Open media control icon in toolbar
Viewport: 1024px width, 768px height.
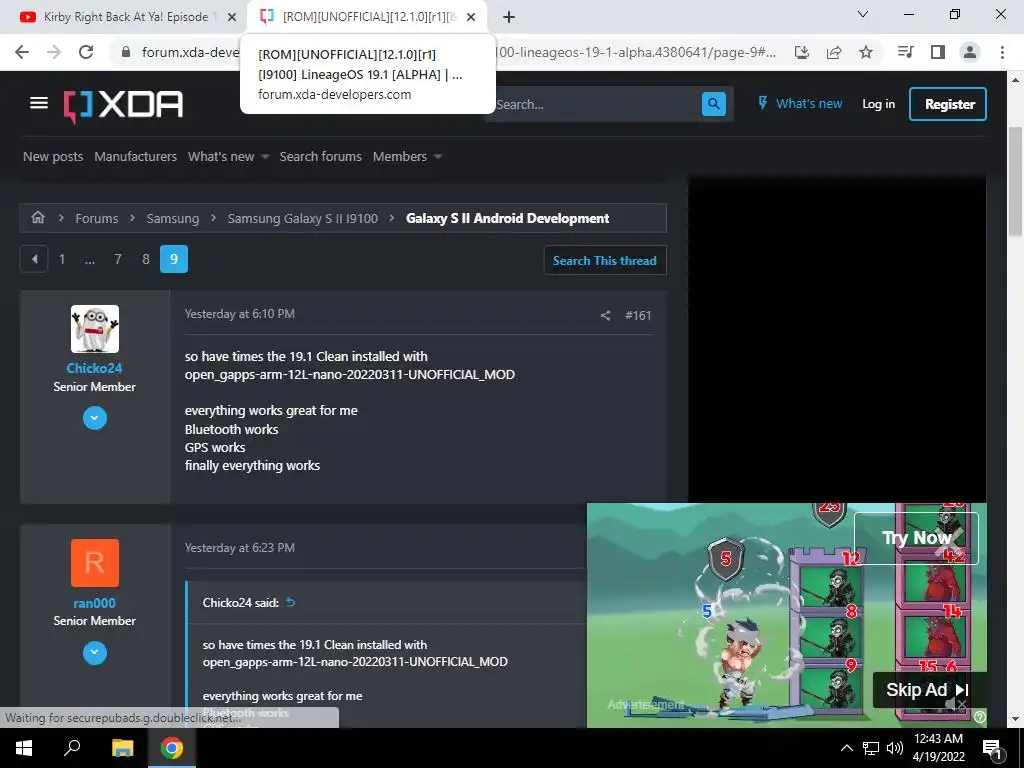(x=905, y=52)
